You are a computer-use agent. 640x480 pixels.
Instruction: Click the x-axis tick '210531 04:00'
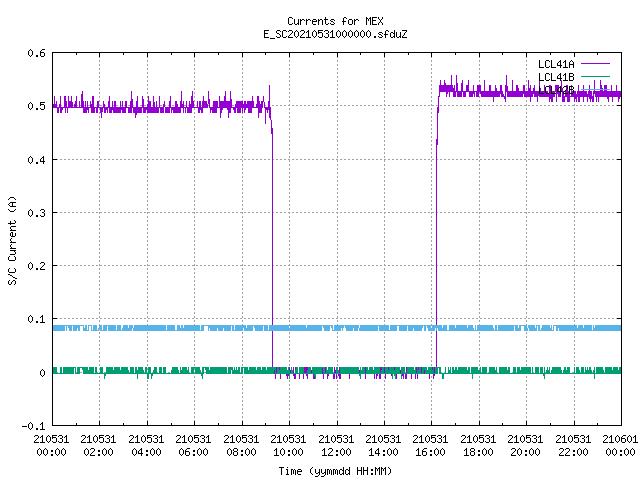(x=146, y=446)
